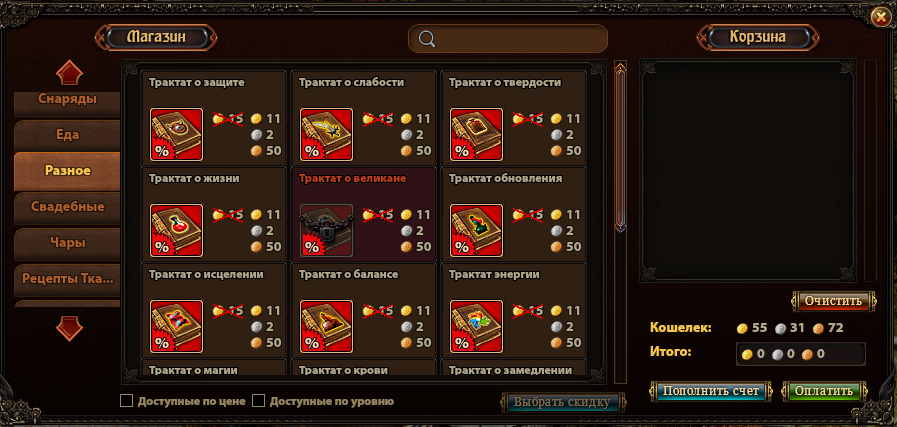Image resolution: width=897 pixels, height=427 pixels.
Task: Click the item list vertical scrollbar handle
Action: tap(620, 148)
